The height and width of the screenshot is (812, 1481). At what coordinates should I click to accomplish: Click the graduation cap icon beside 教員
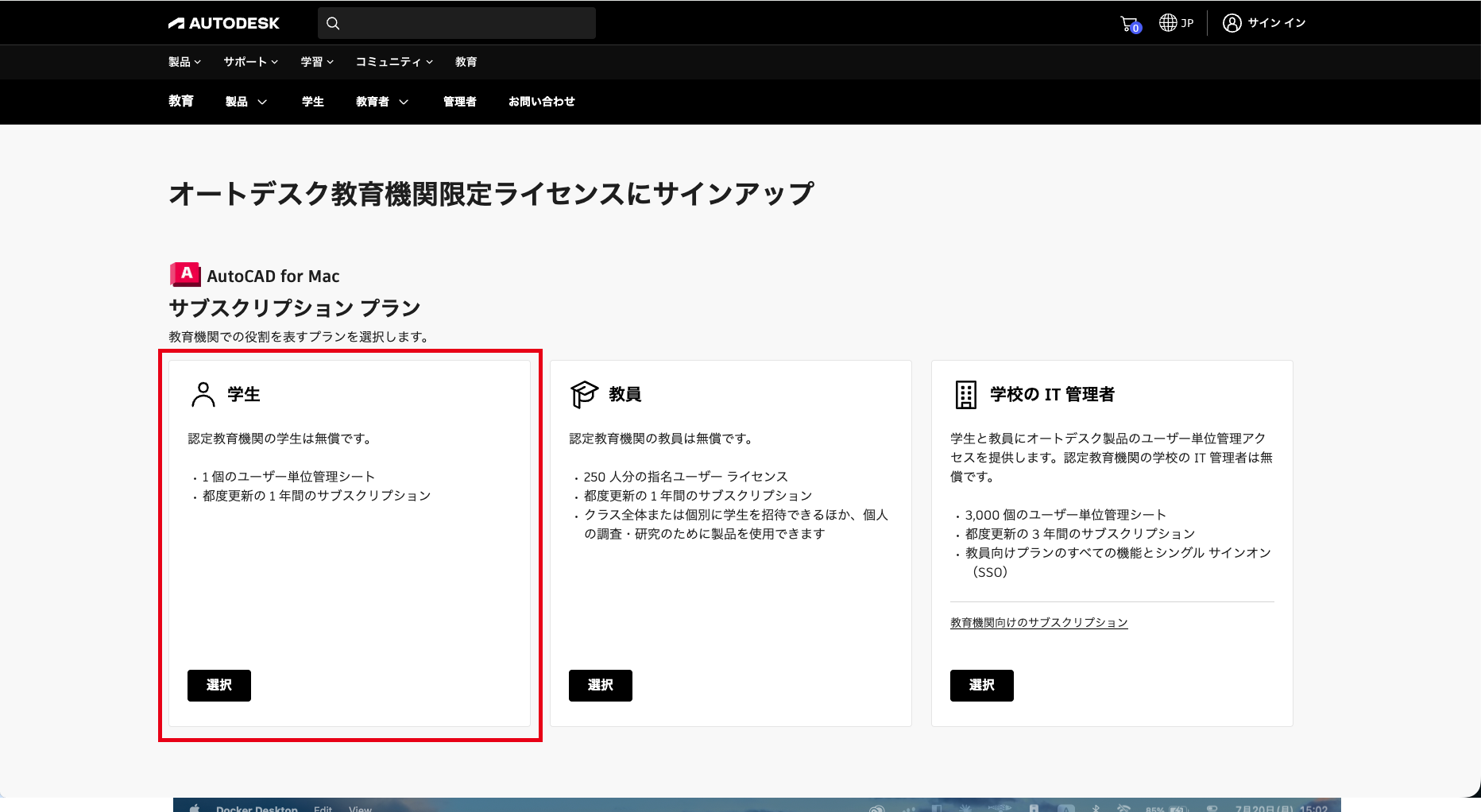pyautogui.click(x=584, y=394)
